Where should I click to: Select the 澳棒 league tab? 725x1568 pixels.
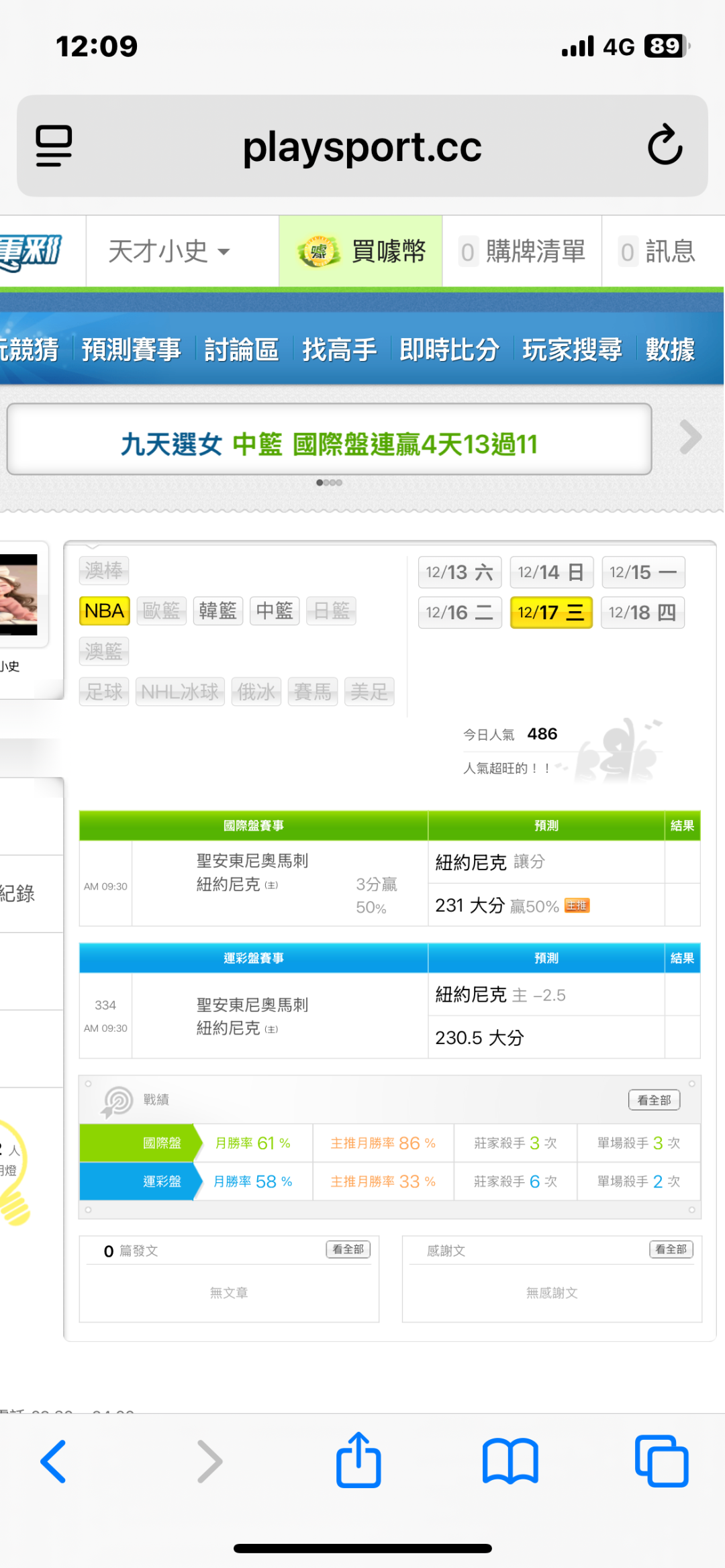pyautogui.click(x=104, y=571)
